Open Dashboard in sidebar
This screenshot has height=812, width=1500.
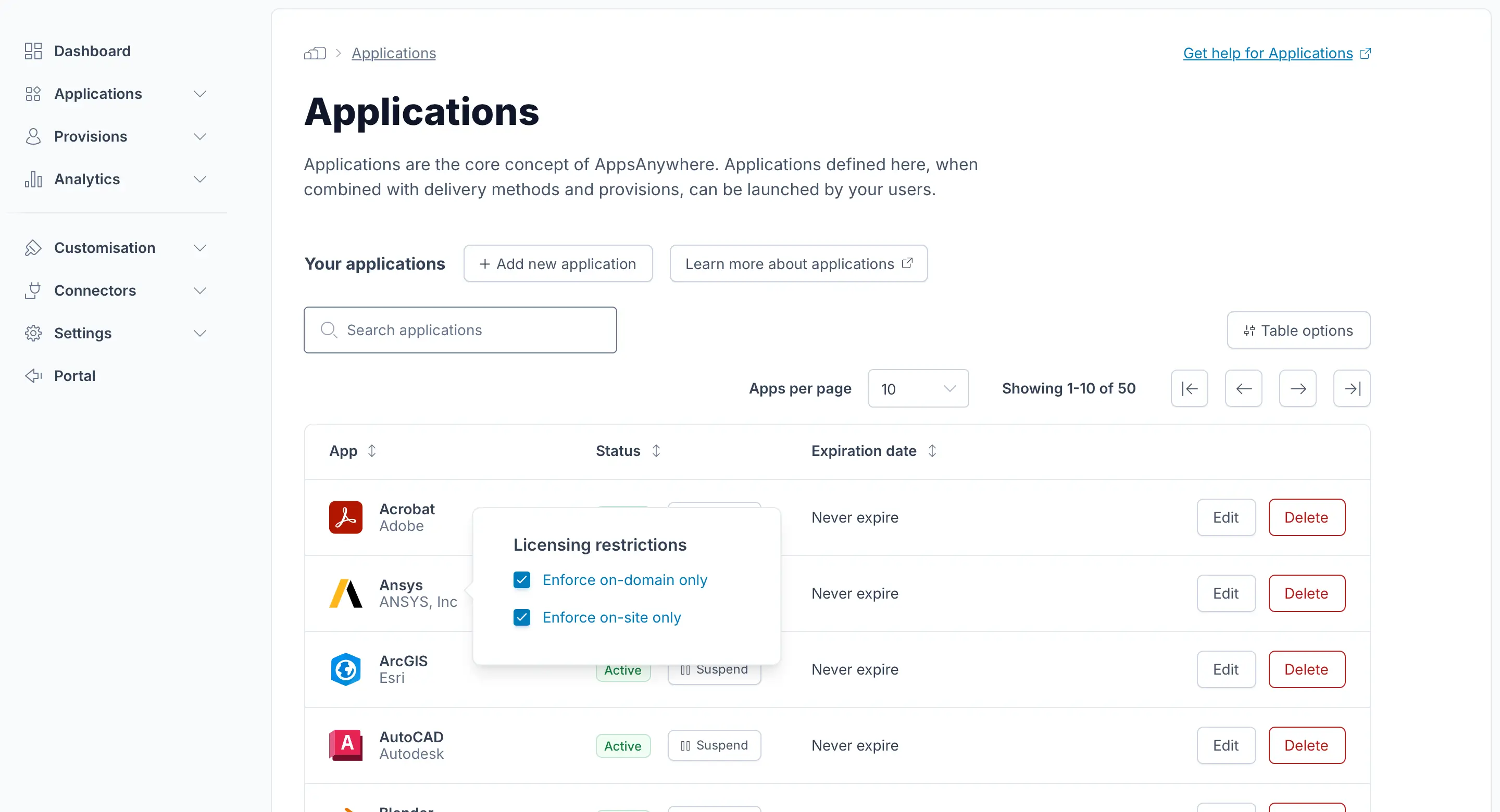92,51
